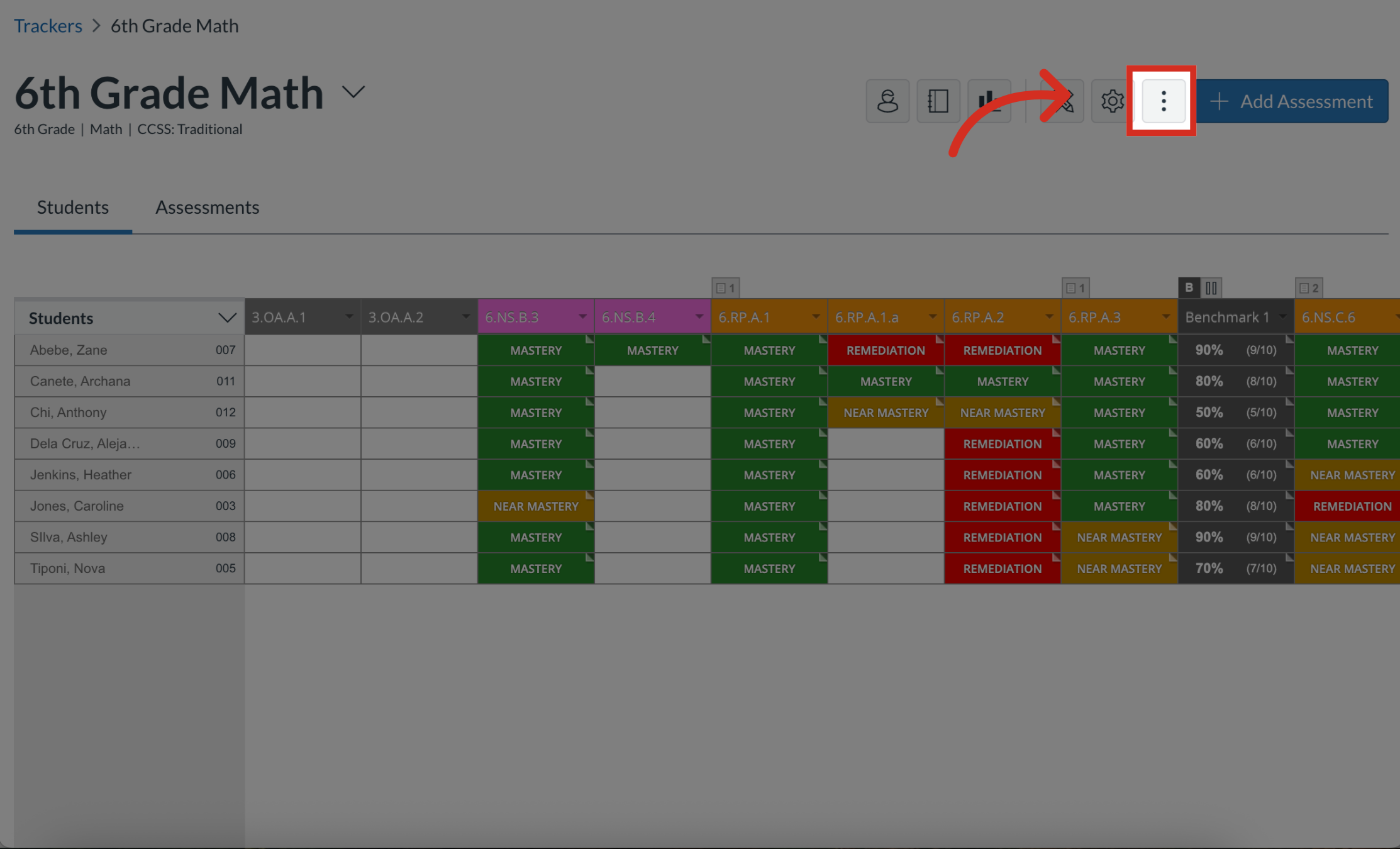Select the Students tab
The height and width of the screenshot is (849, 1400).
point(72,208)
